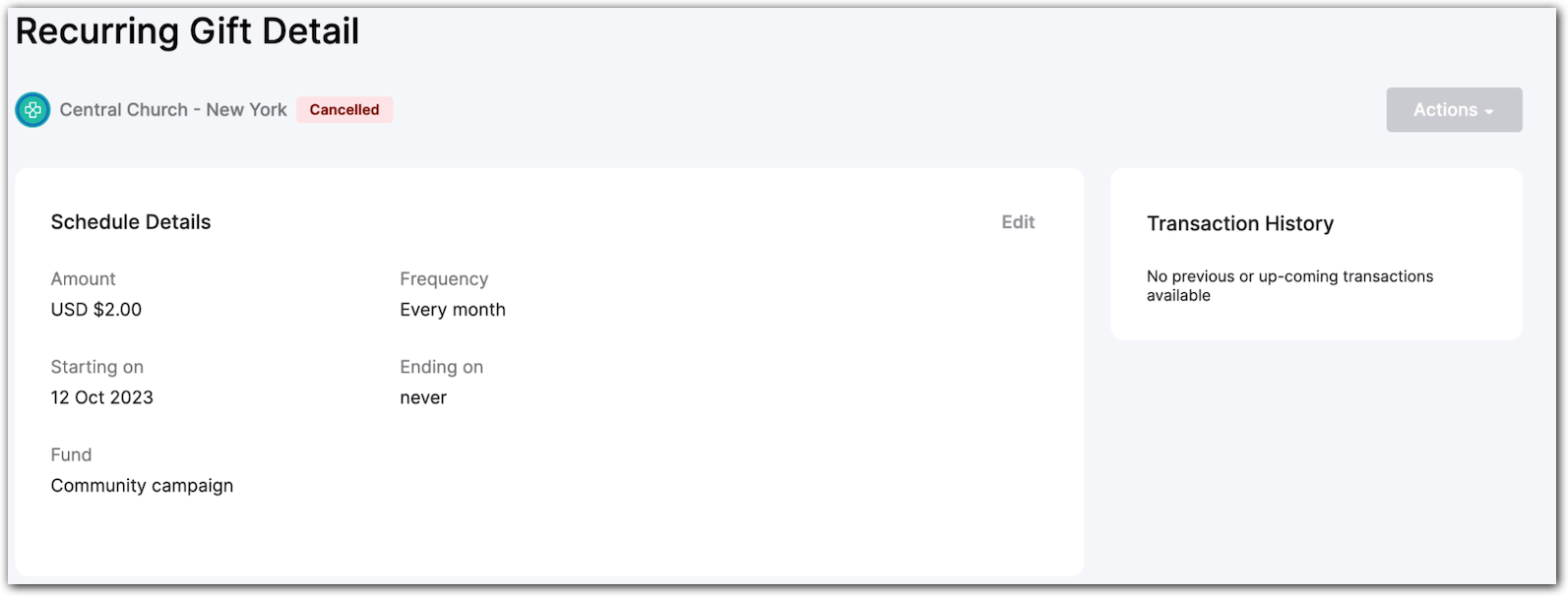
Task: Click the caret arrow on the Actions button
Action: pyautogui.click(x=1487, y=111)
